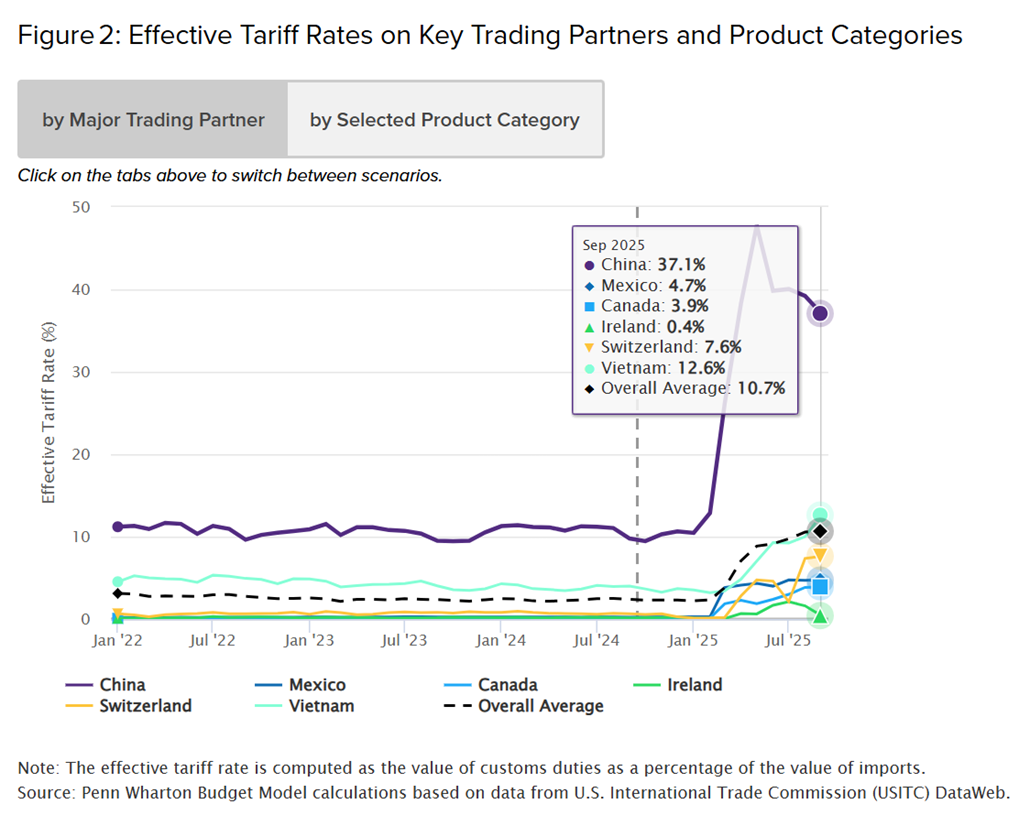Click the blue Canada square marker

click(x=820, y=587)
